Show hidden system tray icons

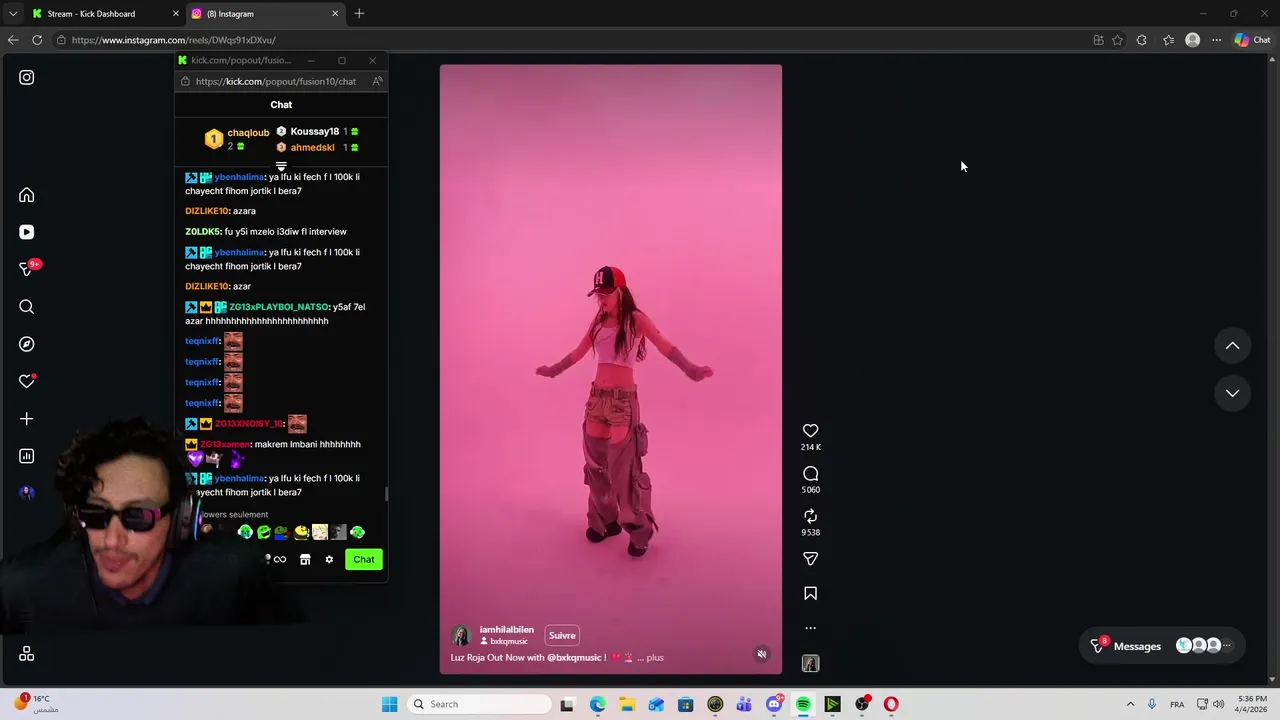[1130, 704]
